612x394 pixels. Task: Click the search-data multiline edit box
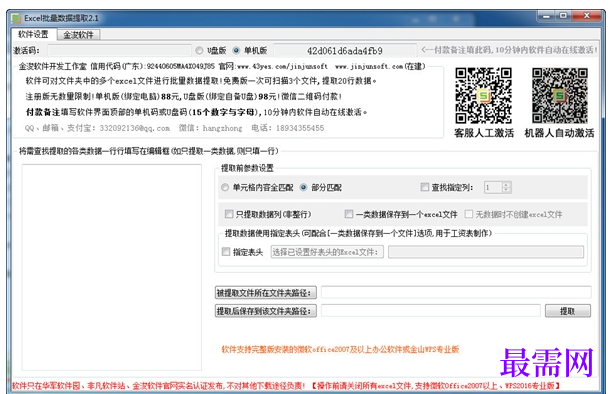(x=112, y=267)
